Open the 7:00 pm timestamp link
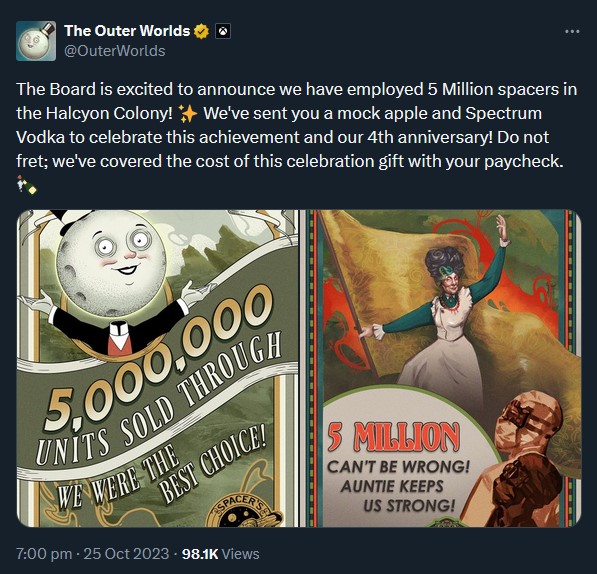Viewport: 597px width, 574px height. [44, 553]
